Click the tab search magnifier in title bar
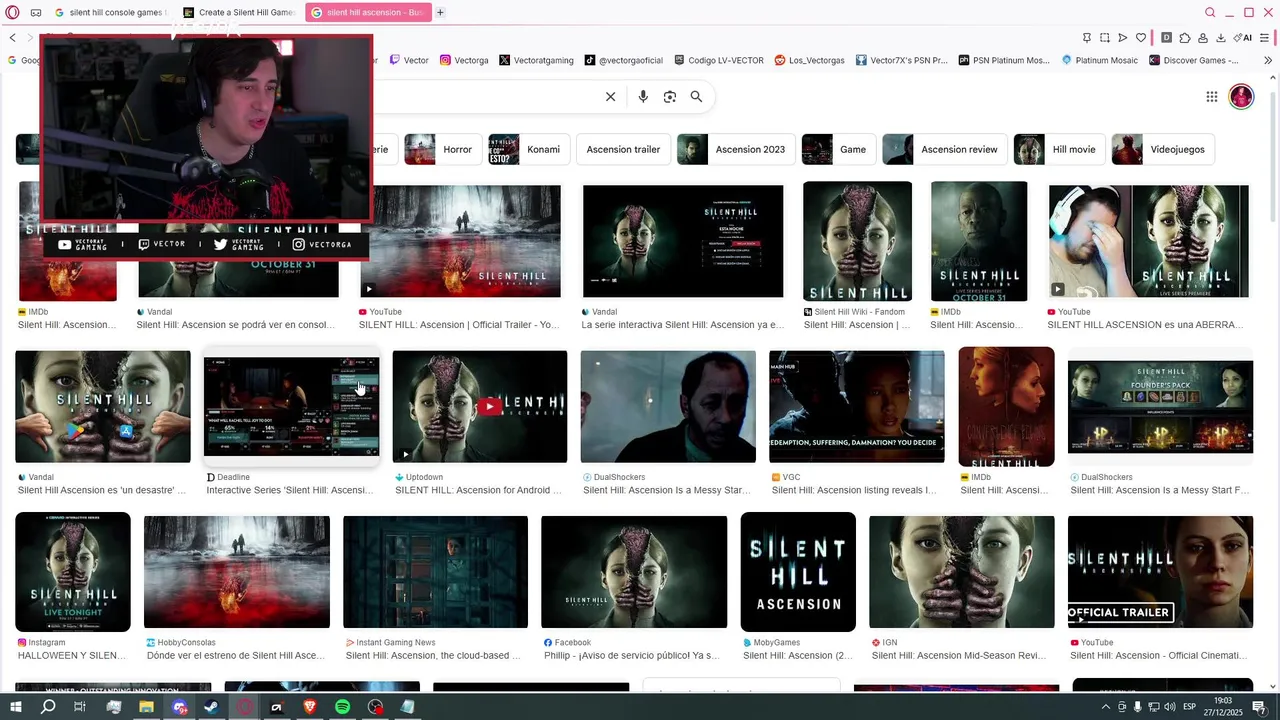 (1210, 13)
